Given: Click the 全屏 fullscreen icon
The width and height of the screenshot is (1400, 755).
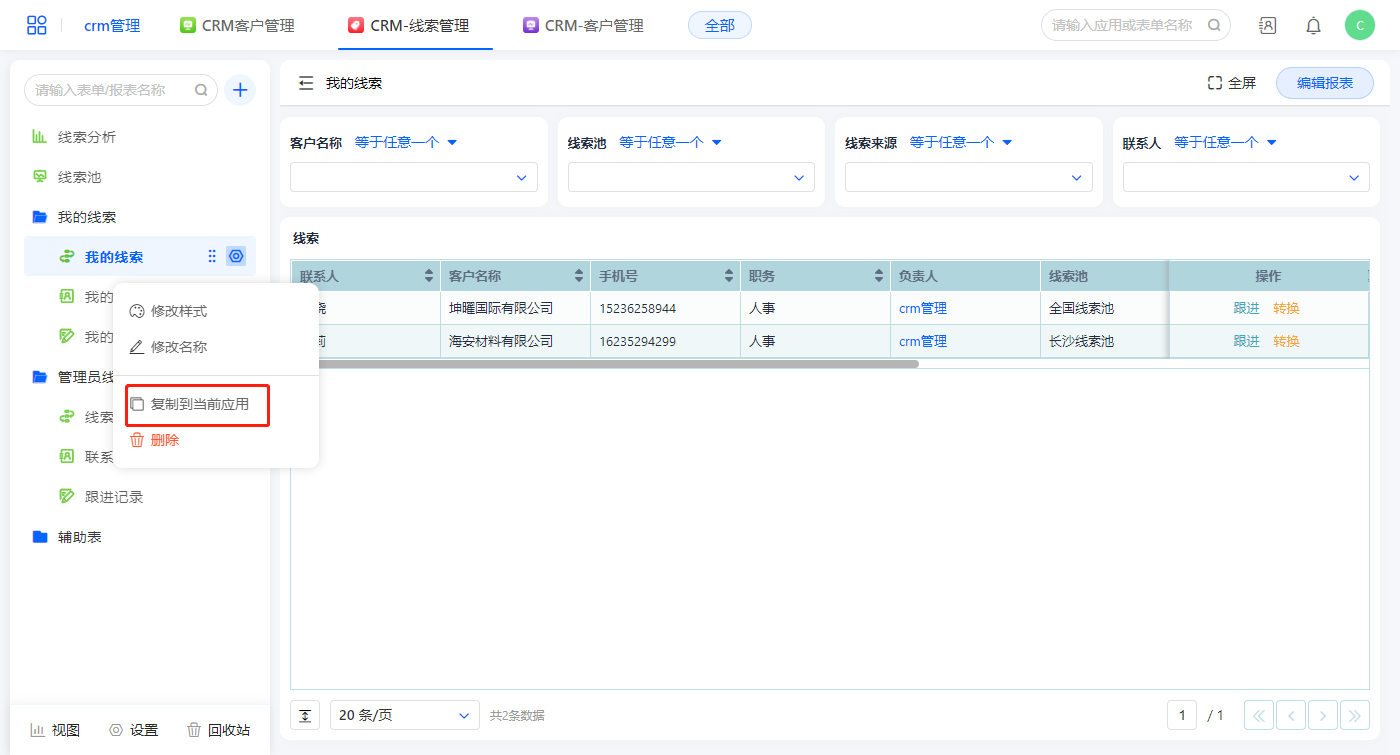Looking at the screenshot, I should [1215, 84].
